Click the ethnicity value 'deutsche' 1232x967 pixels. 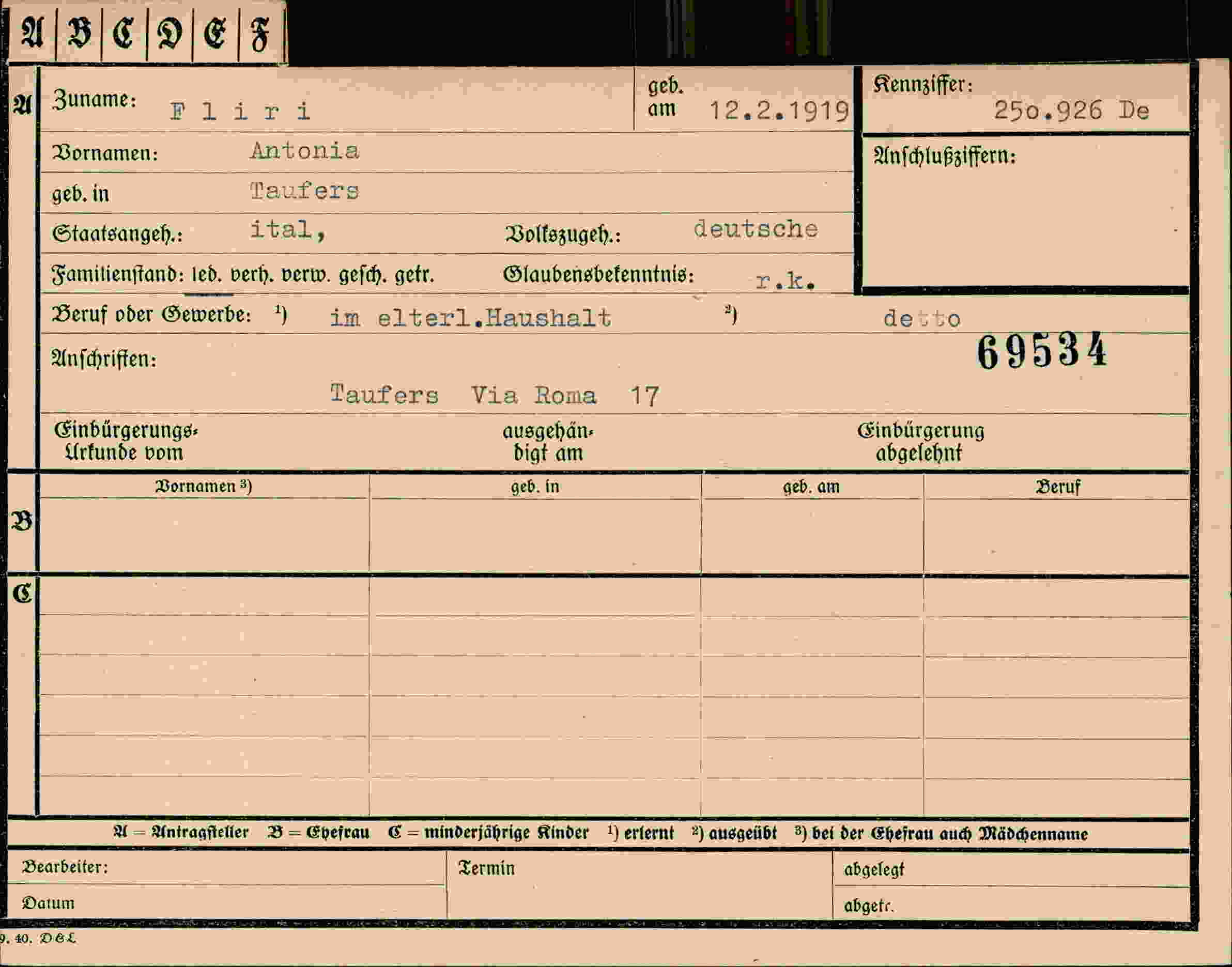pyautogui.click(x=756, y=229)
